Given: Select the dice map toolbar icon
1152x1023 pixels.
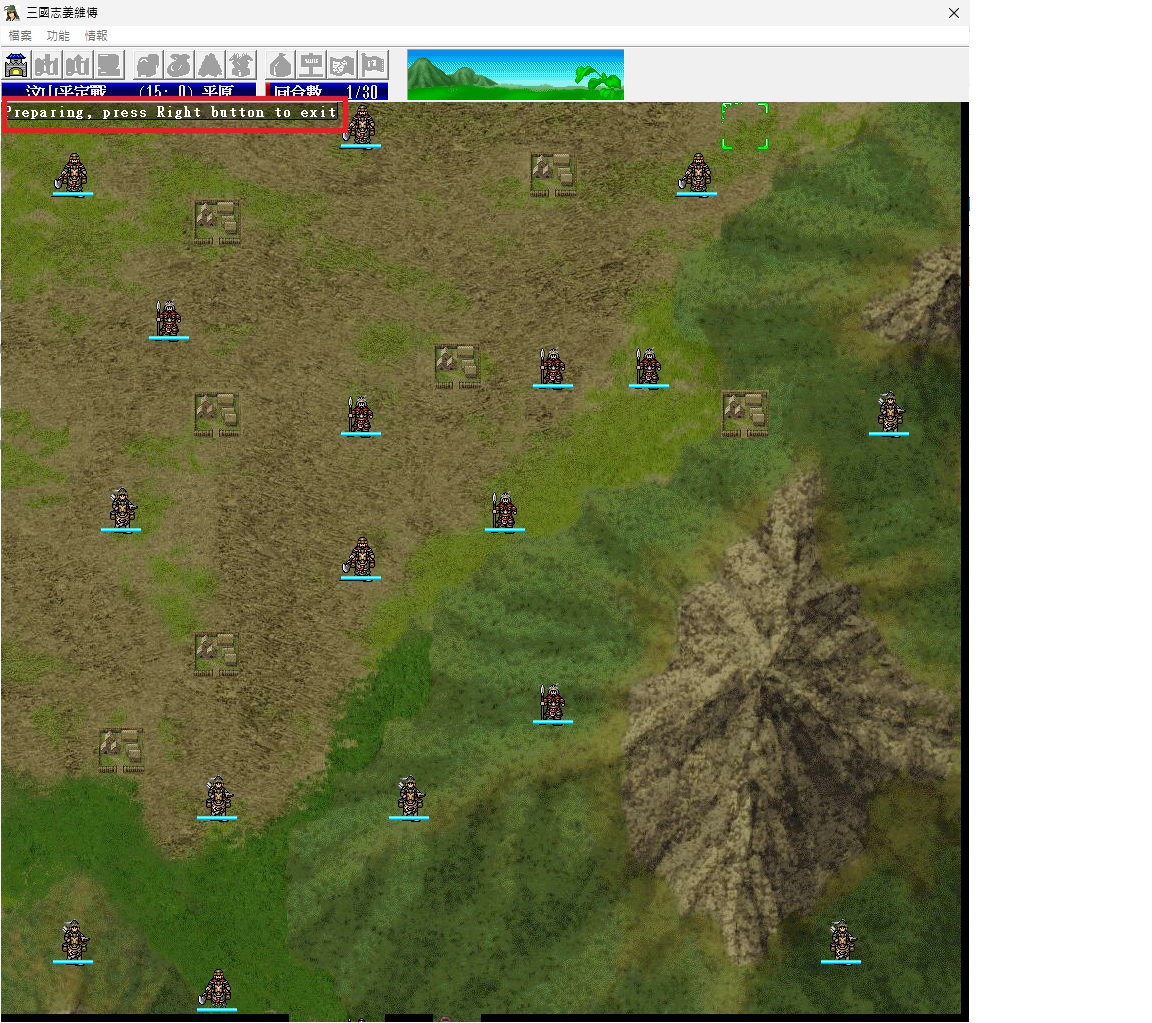Looking at the screenshot, I should click(342, 65).
